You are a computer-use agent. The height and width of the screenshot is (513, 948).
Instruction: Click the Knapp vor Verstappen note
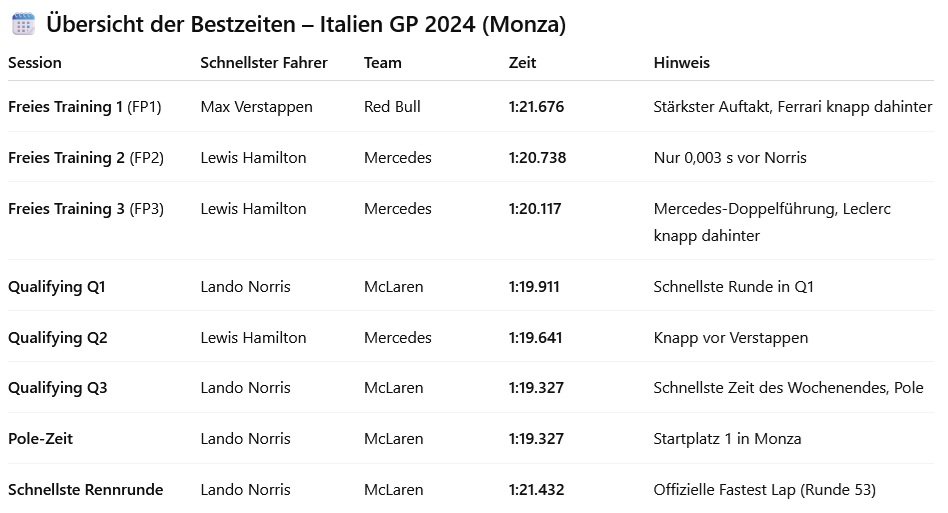(731, 338)
